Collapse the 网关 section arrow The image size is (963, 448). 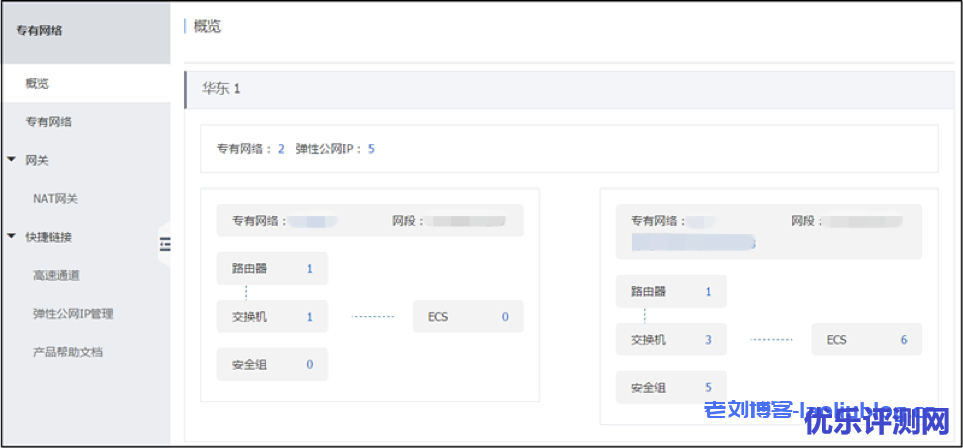[x=12, y=160]
